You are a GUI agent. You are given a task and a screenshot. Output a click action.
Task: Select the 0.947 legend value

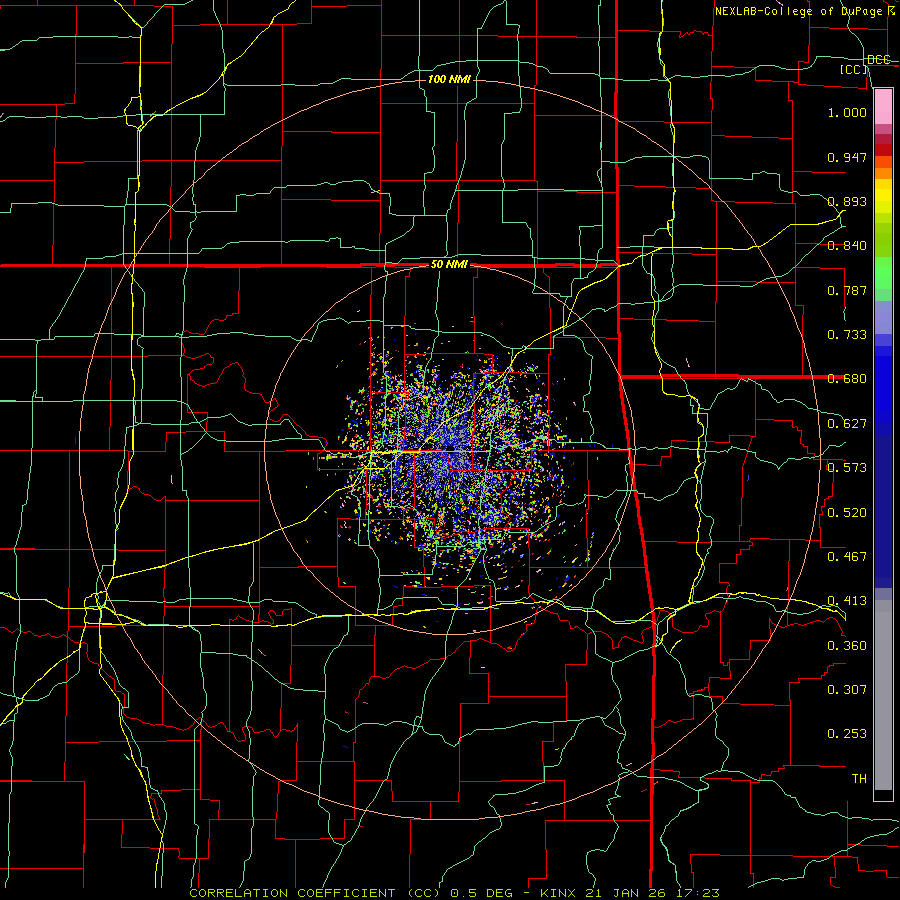click(847, 157)
